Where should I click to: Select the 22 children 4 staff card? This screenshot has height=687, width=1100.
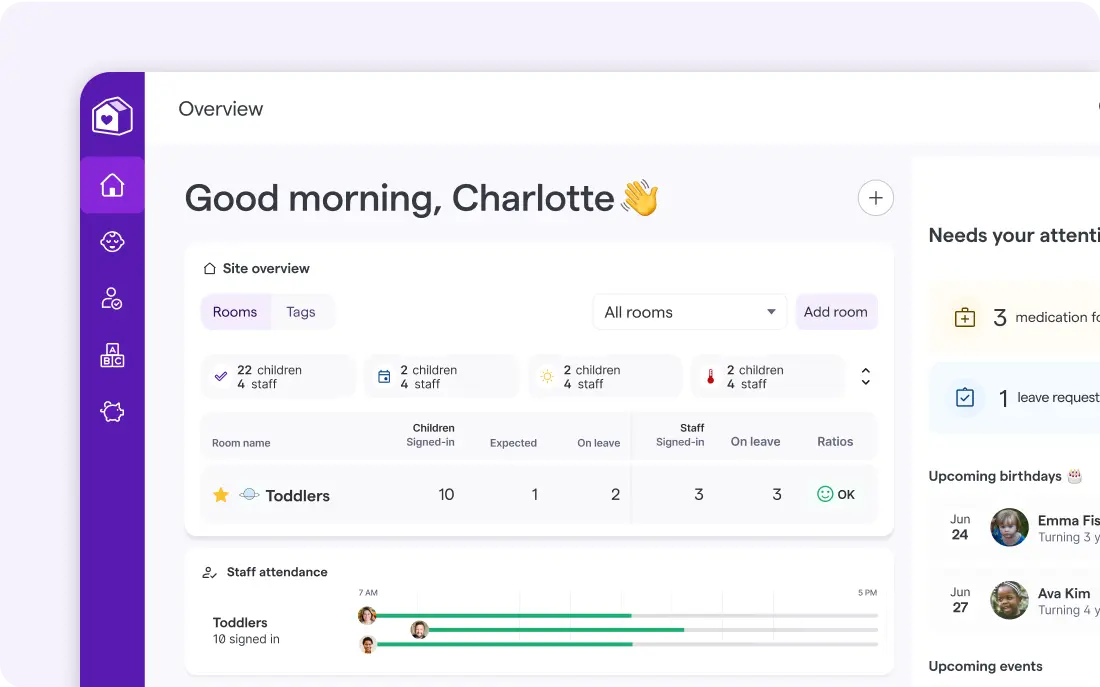[279, 377]
